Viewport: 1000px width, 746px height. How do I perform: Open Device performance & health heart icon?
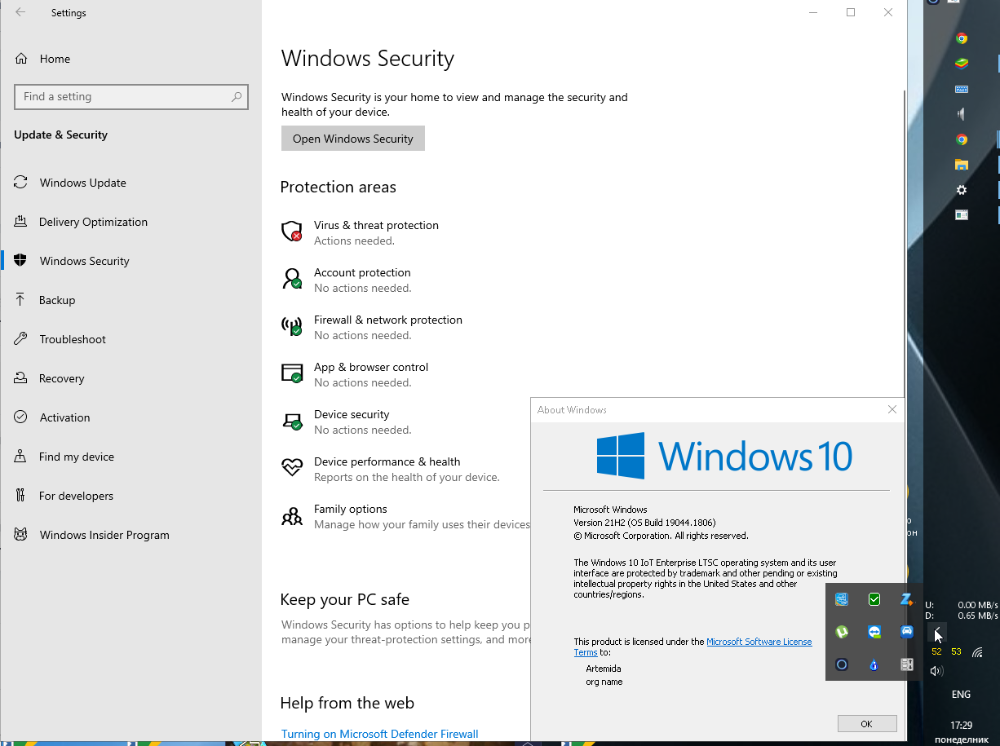(x=291, y=467)
